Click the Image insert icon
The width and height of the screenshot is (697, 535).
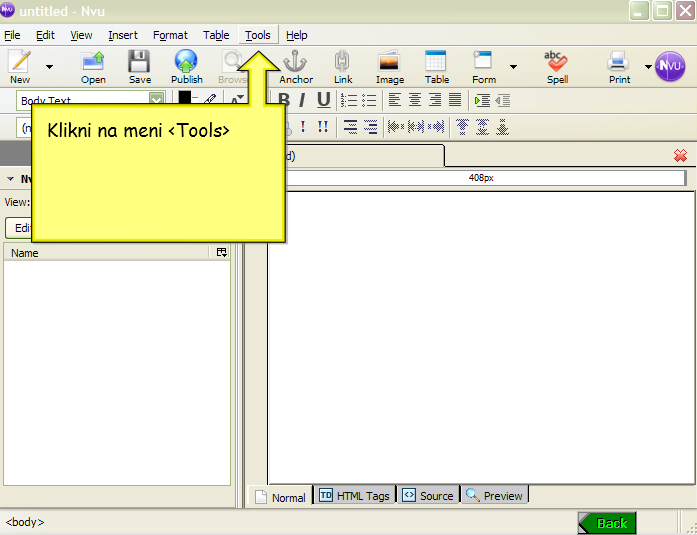[389, 66]
